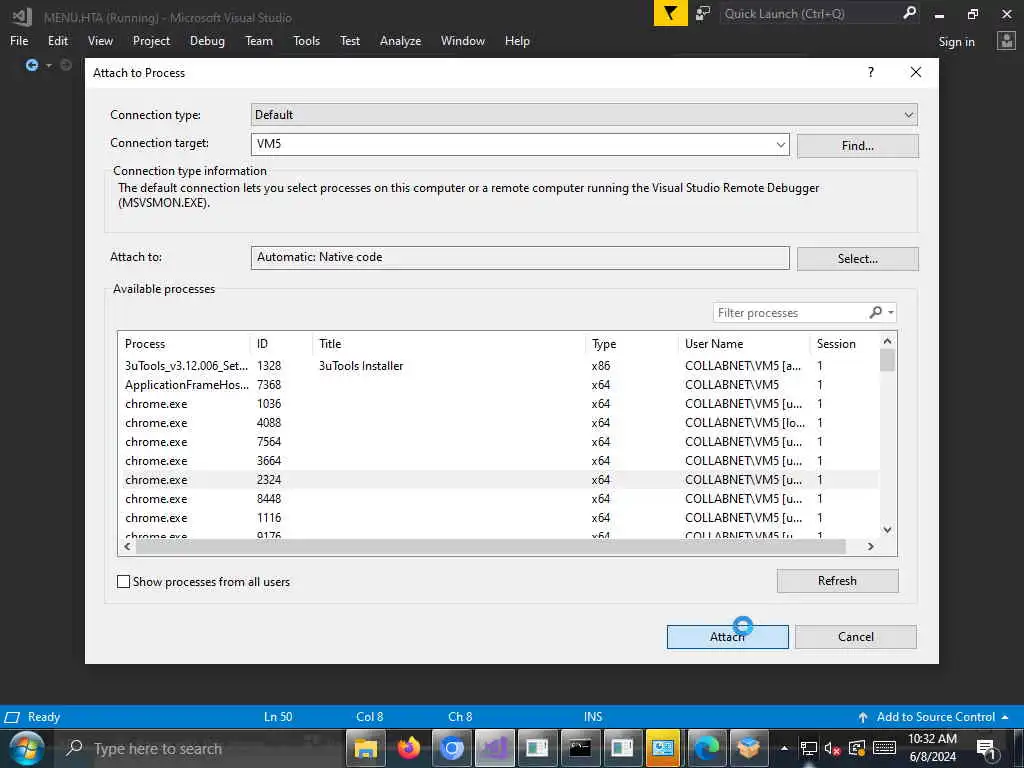Open the command prompt taskbar icon
Viewport: 1024px width, 768px height.
click(580, 748)
